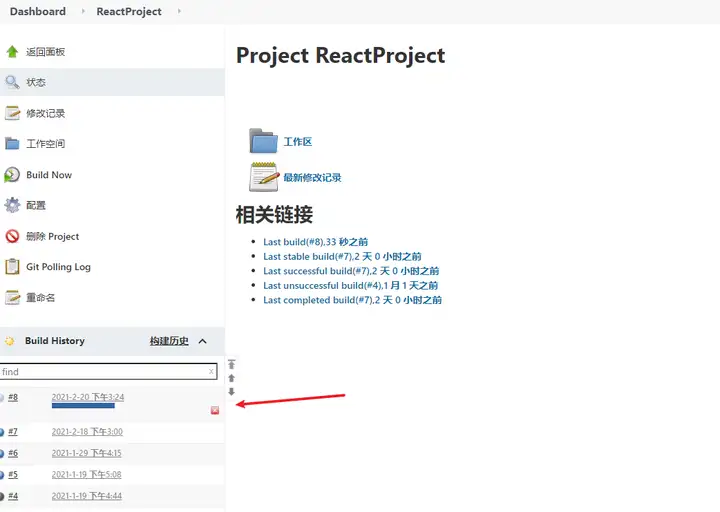Open Last unsuccessful build #4 link
Viewport: 720px width, 512px height.
pos(350,285)
